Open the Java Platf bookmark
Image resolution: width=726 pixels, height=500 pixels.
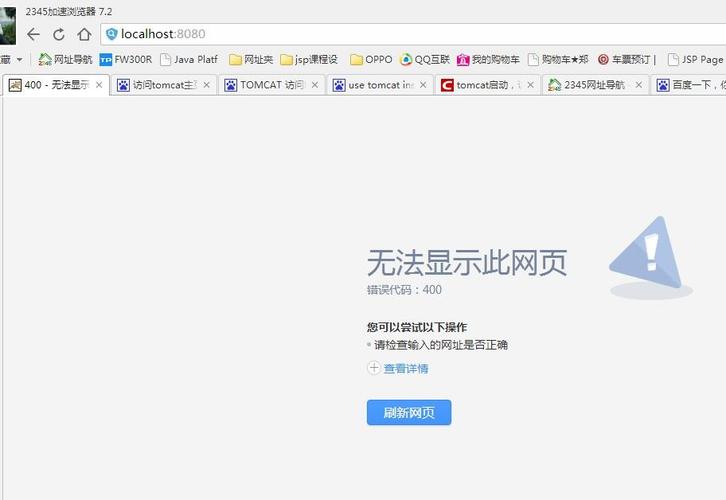[188, 59]
